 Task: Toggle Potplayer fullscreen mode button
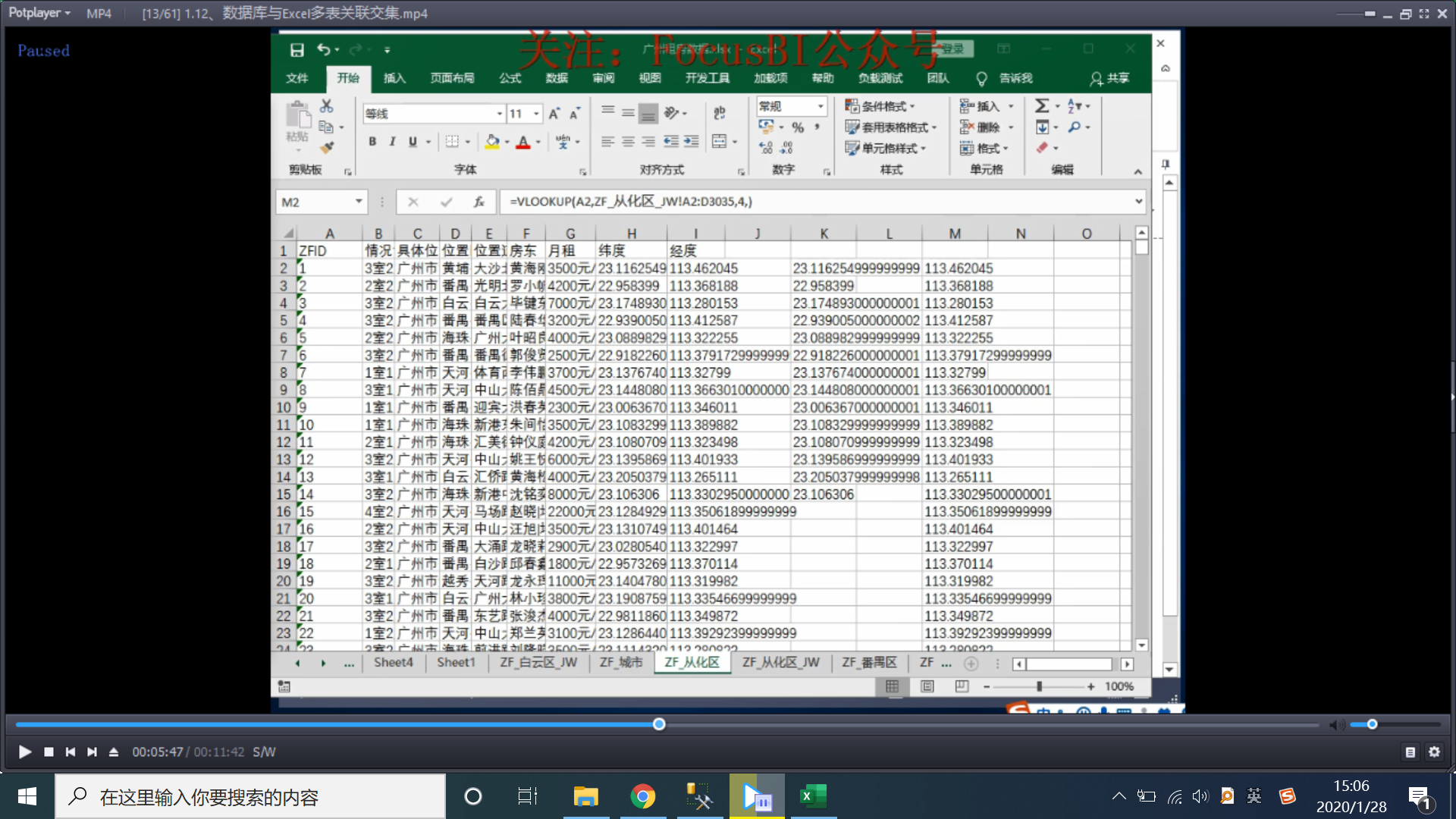point(1424,14)
